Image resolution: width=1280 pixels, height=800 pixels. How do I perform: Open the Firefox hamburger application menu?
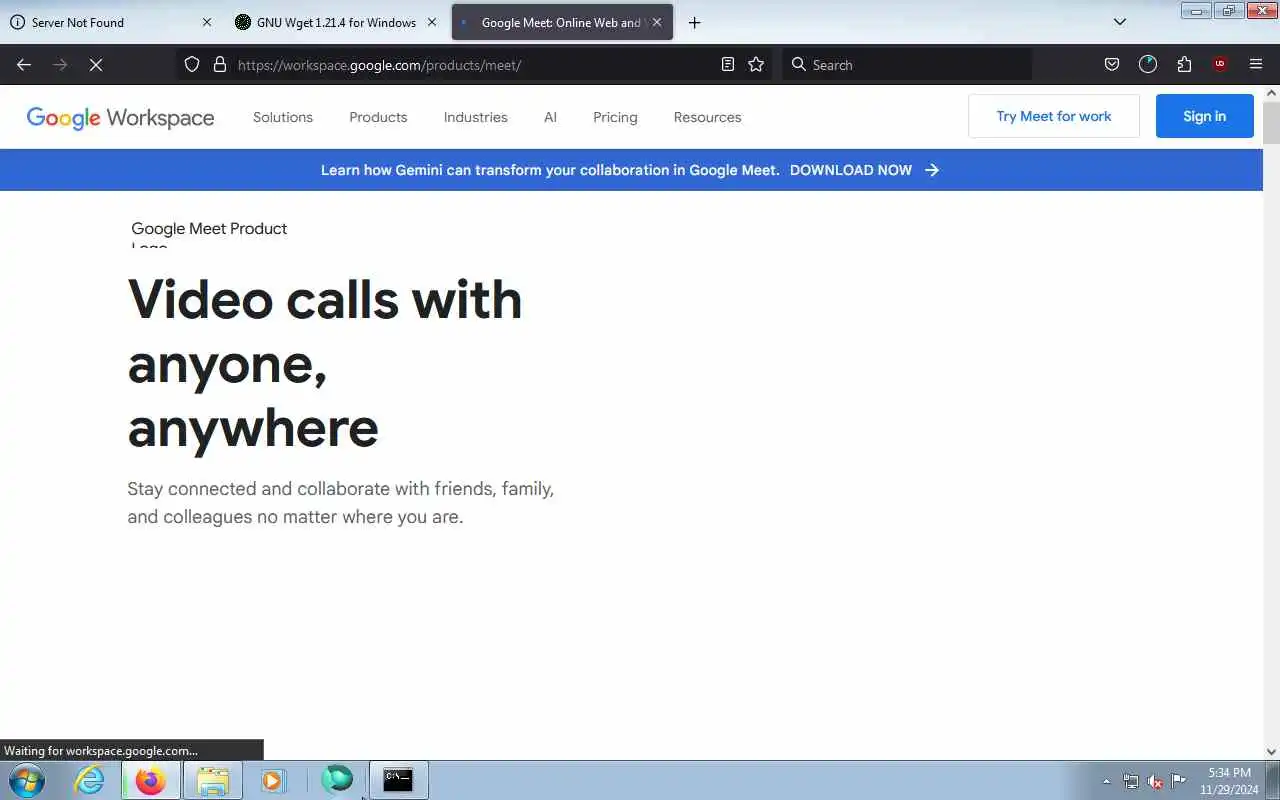[x=1256, y=64]
